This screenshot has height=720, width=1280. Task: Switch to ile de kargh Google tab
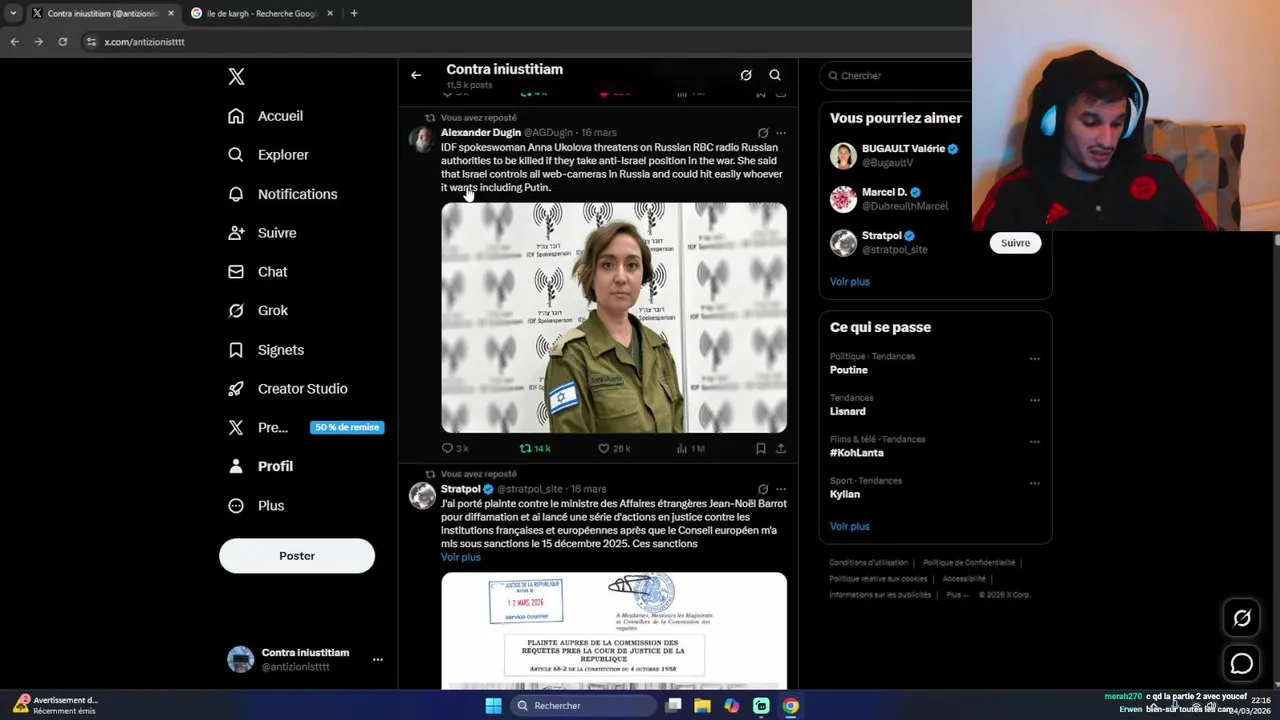click(262, 13)
